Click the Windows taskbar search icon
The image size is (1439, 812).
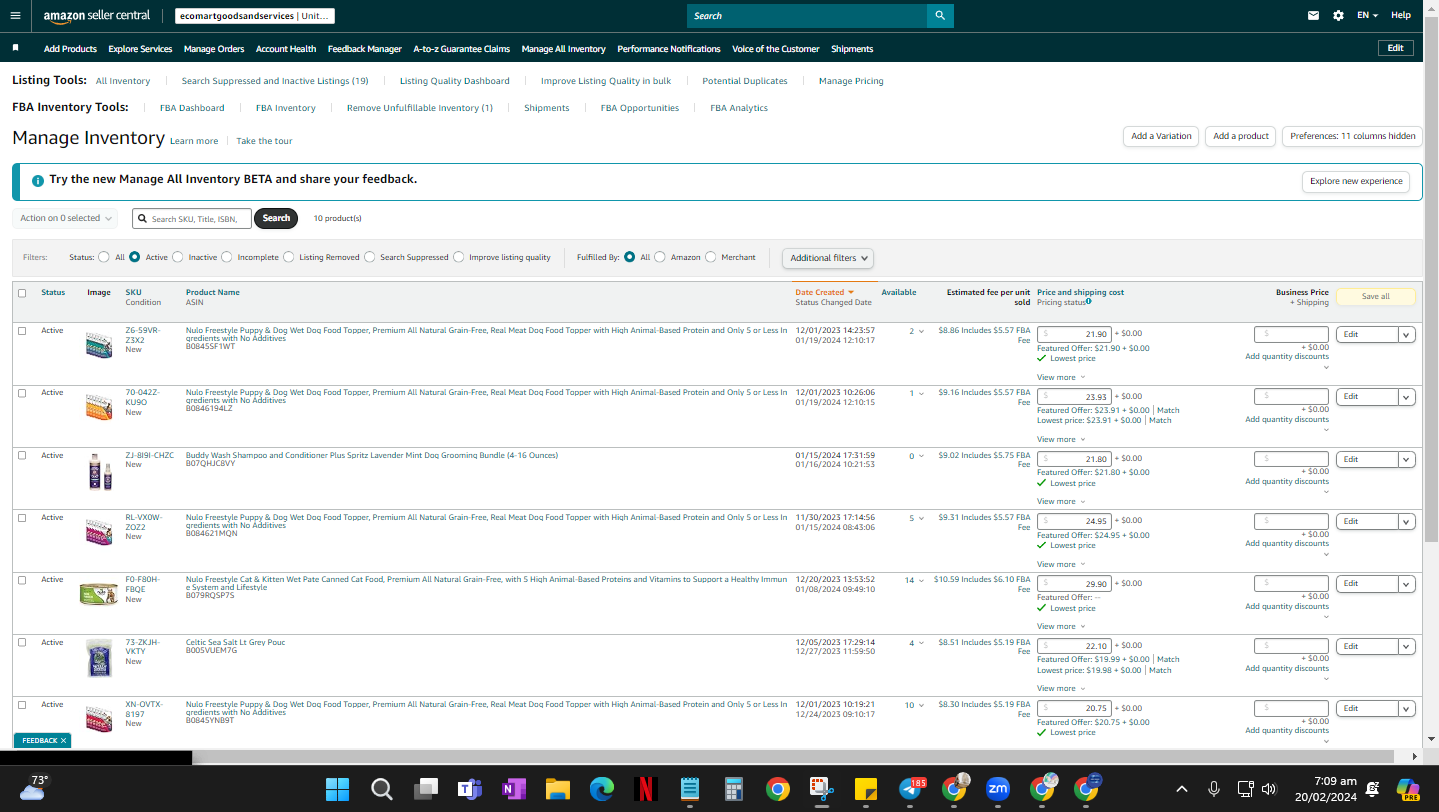click(381, 789)
